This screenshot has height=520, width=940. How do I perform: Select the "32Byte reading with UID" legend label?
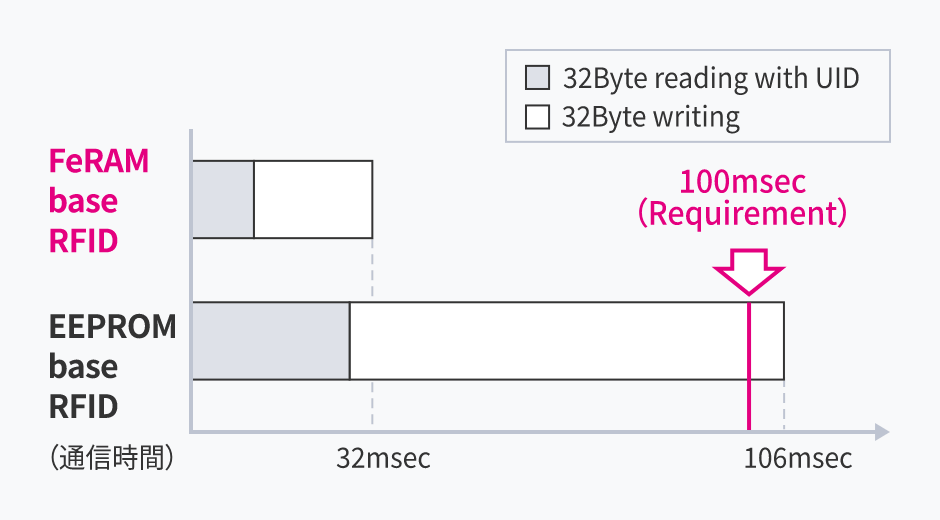pos(710,78)
